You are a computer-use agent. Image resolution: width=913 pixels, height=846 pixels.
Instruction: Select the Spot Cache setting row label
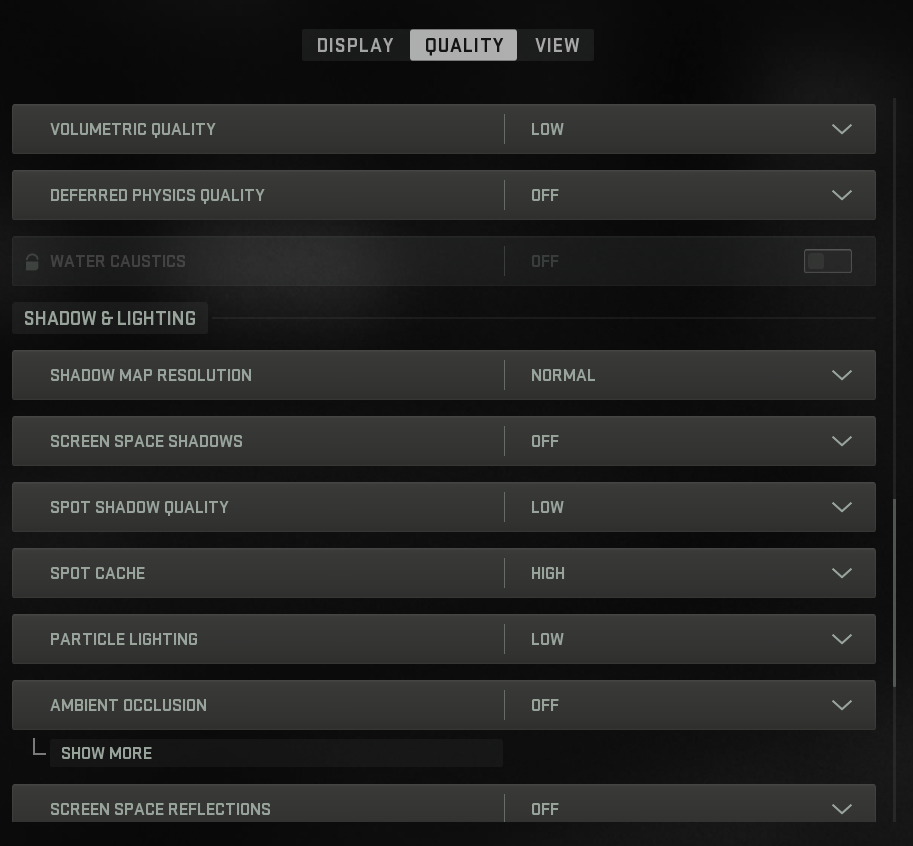pos(98,573)
